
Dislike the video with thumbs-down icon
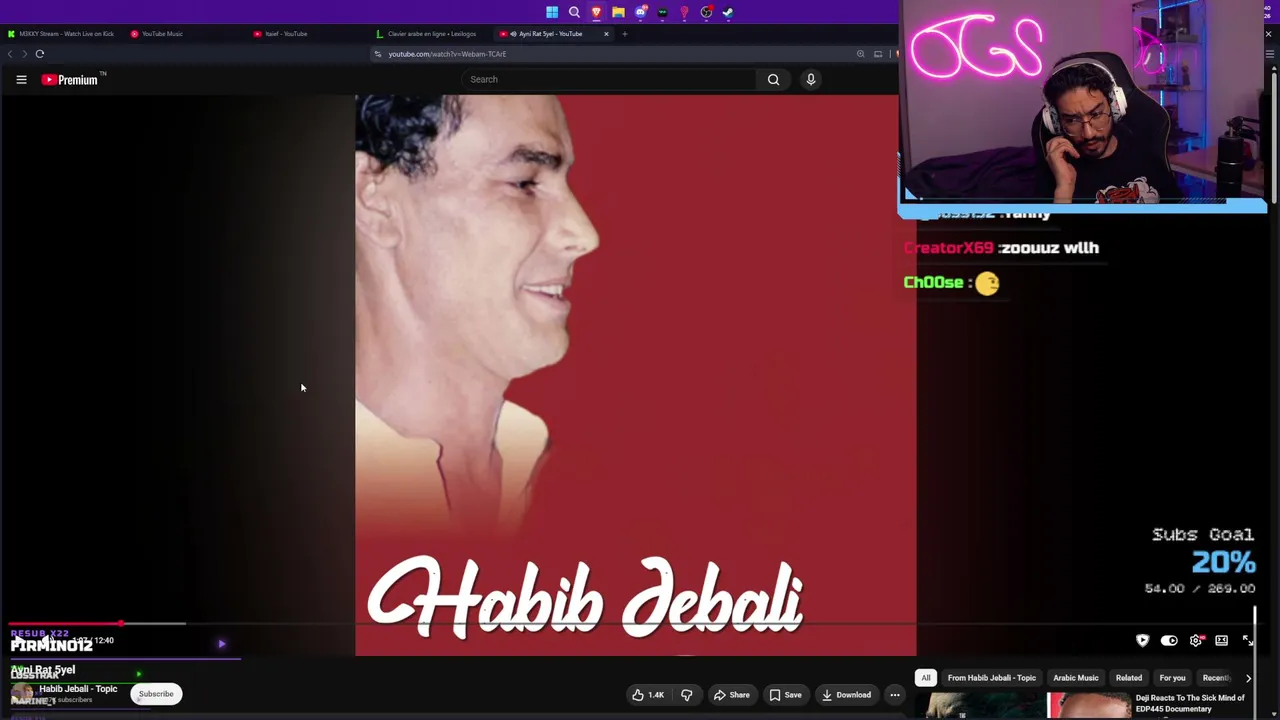[687, 695]
